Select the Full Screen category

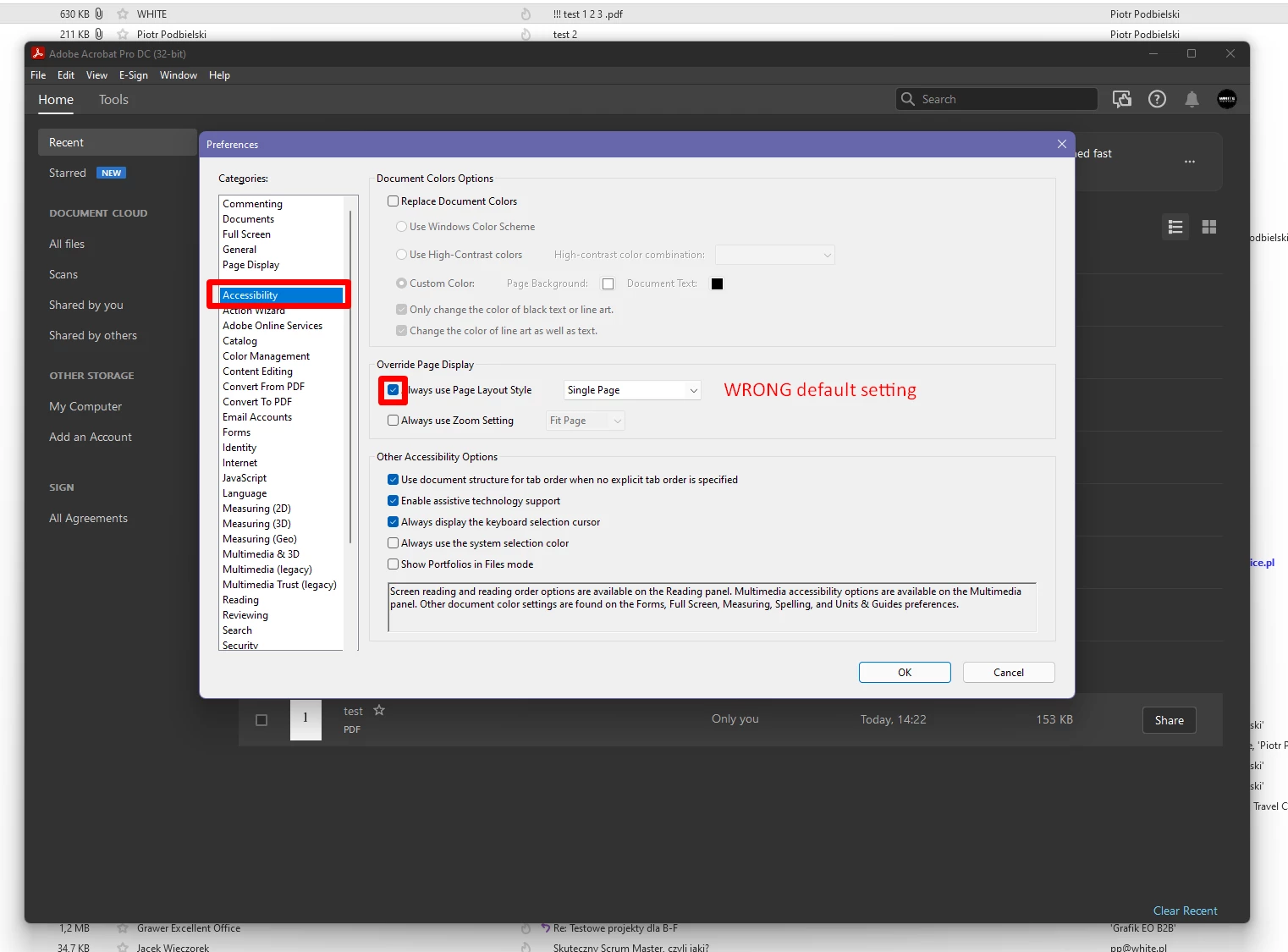(x=246, y=234)
